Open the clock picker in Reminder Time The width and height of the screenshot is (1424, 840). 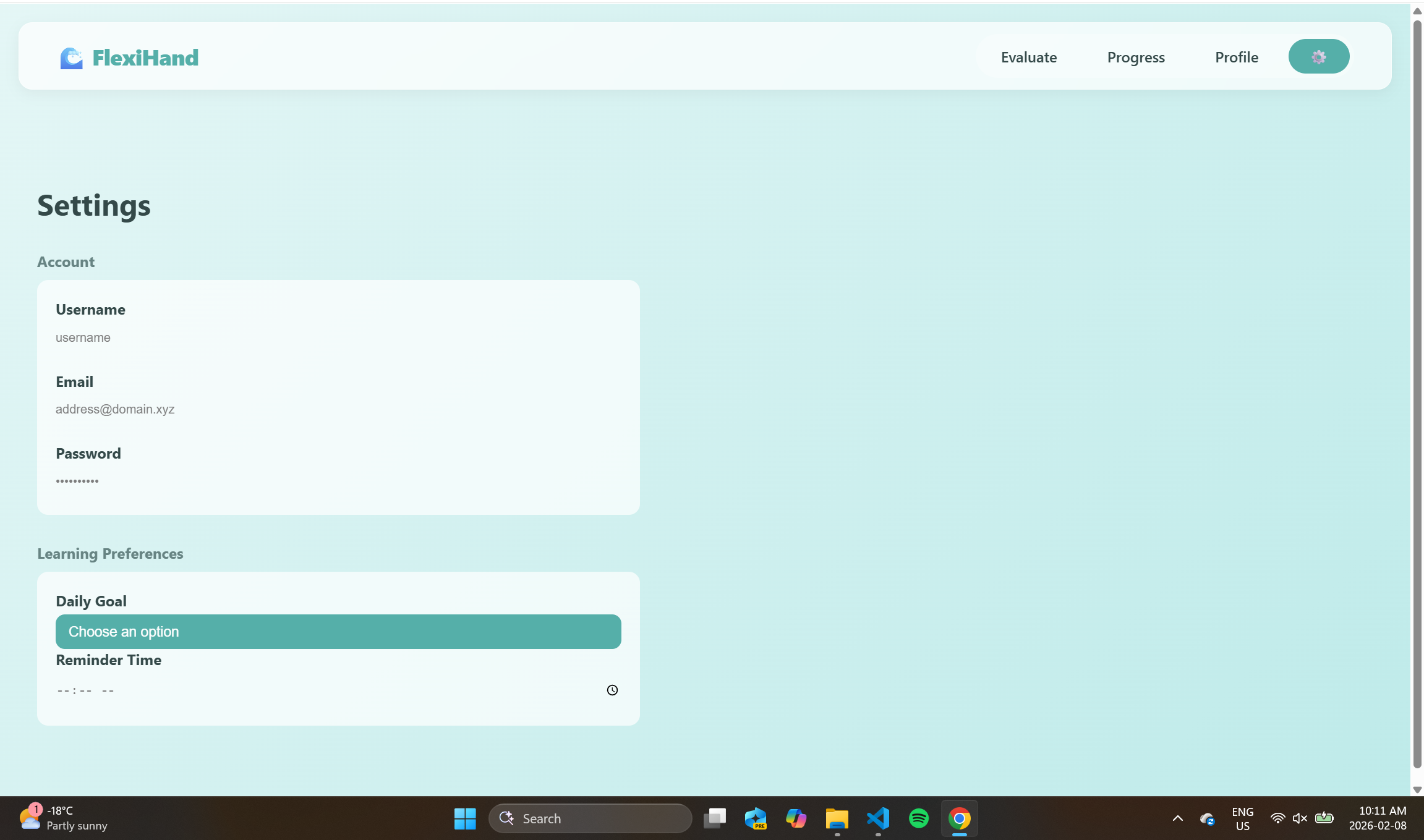(x=612, y=690)
